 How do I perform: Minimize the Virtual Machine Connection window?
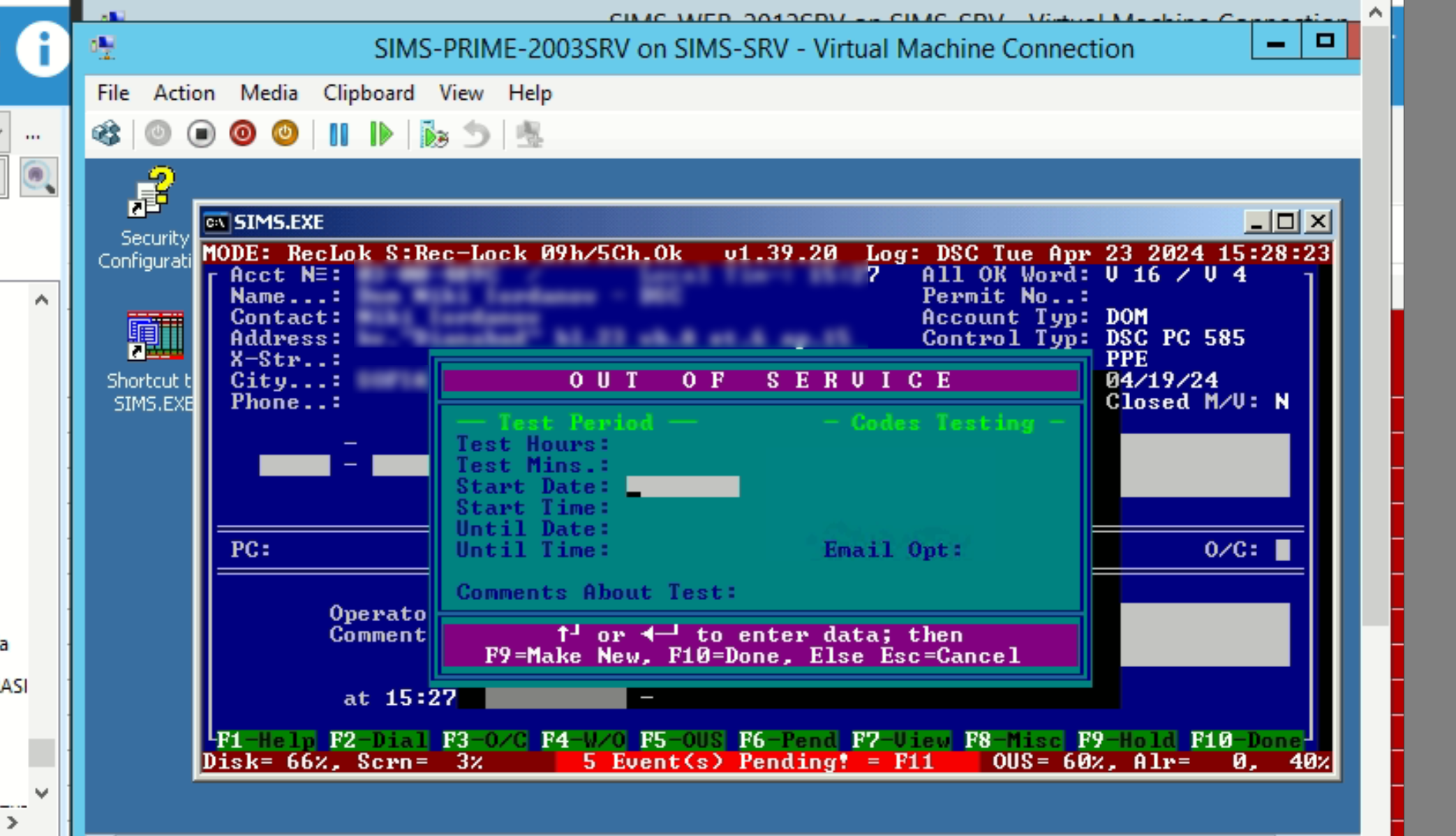(x=1275, y=42)
